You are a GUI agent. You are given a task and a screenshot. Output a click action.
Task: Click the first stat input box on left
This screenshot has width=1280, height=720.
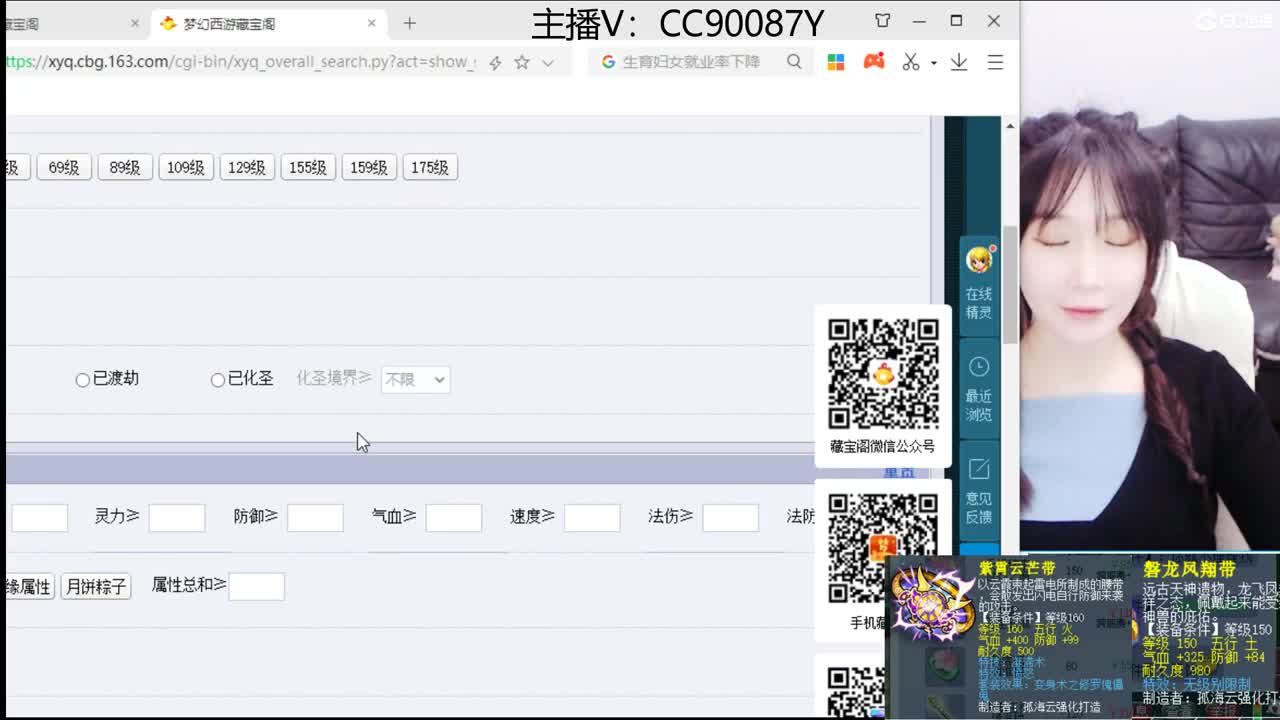click(39, 517)
